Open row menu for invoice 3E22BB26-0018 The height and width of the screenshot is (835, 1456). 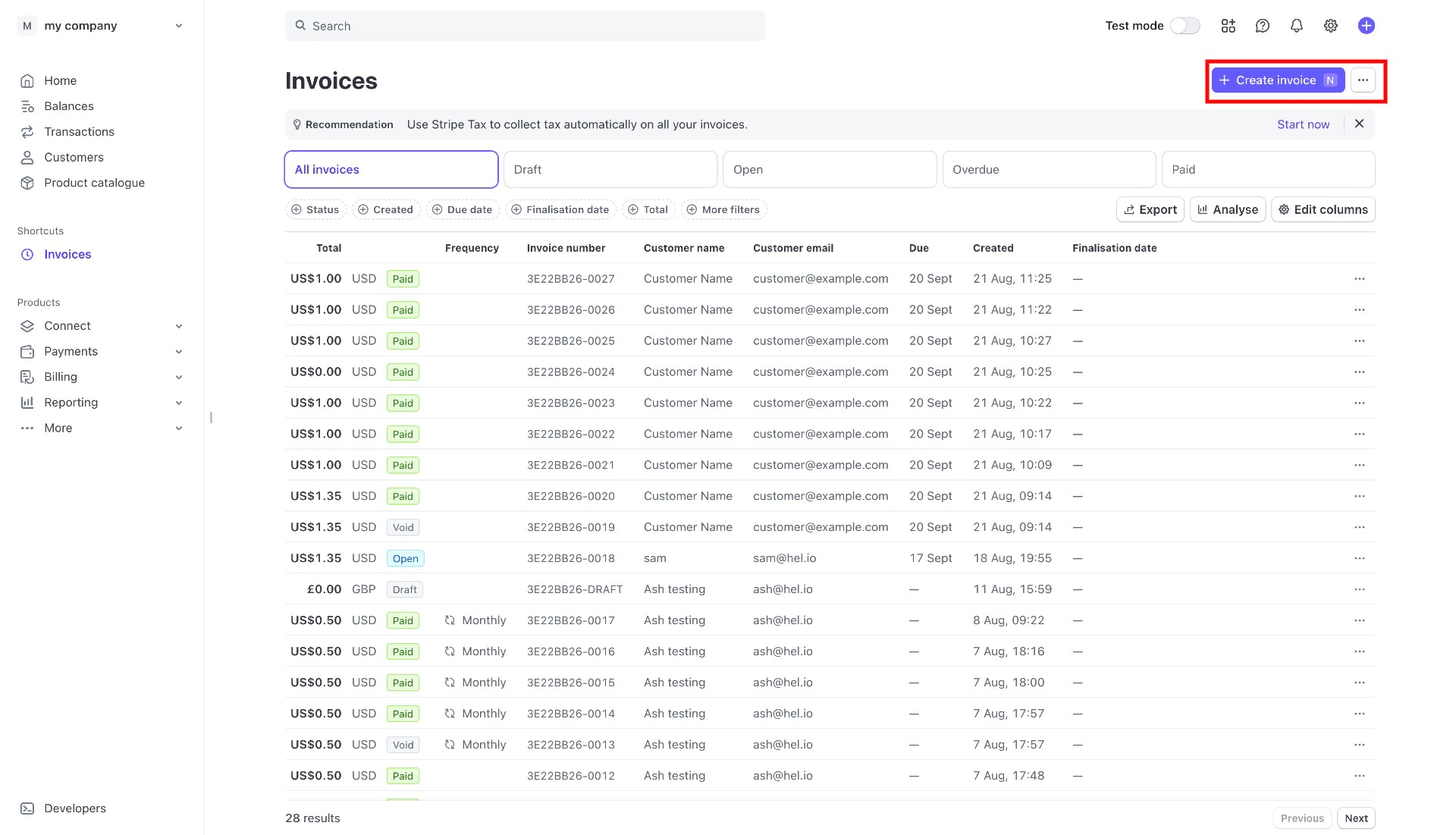click(x=1359, y=558)
